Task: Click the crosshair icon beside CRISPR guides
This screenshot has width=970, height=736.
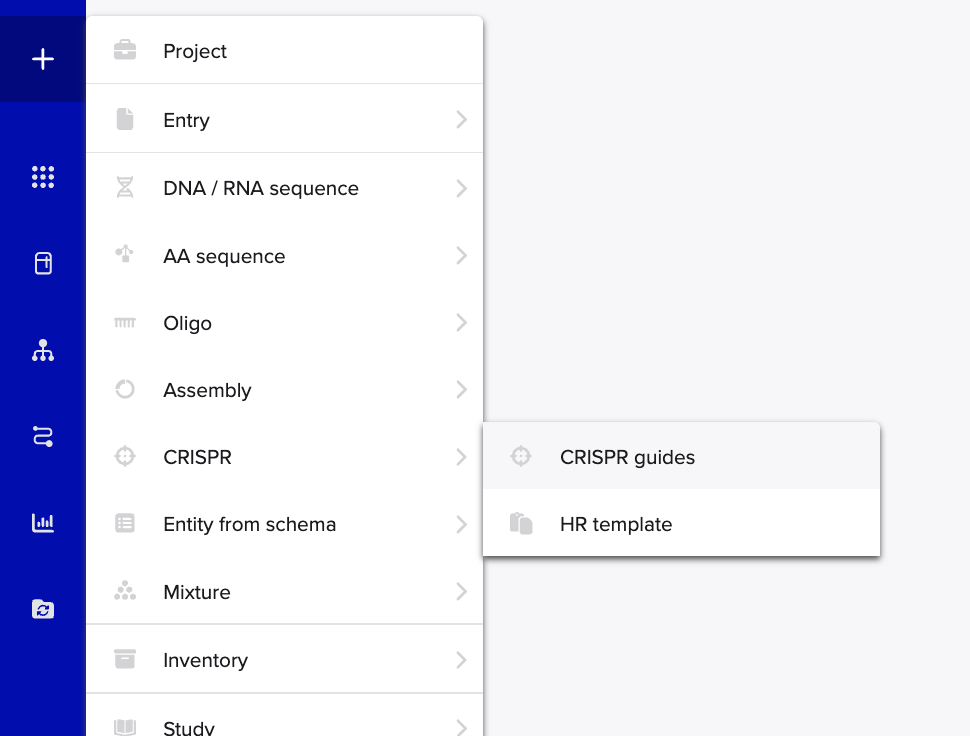Action: click(521, 456)
